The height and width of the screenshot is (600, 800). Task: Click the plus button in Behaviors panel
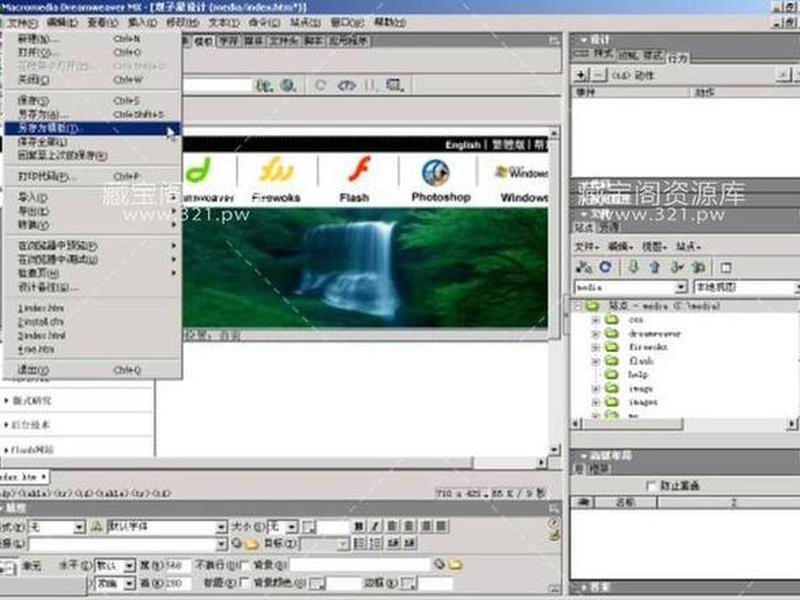pos(581,75)
